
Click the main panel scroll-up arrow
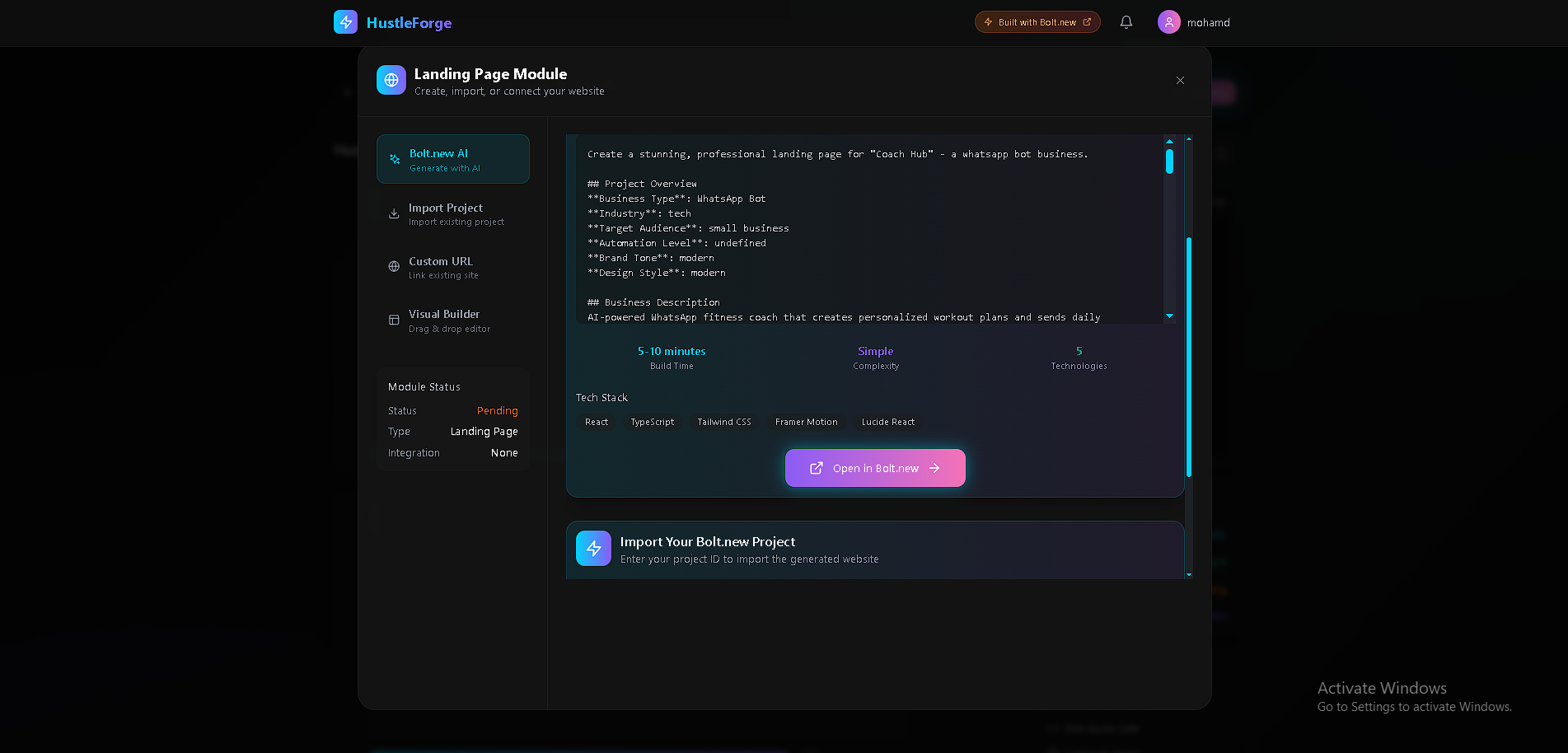tap(1189, 138)
